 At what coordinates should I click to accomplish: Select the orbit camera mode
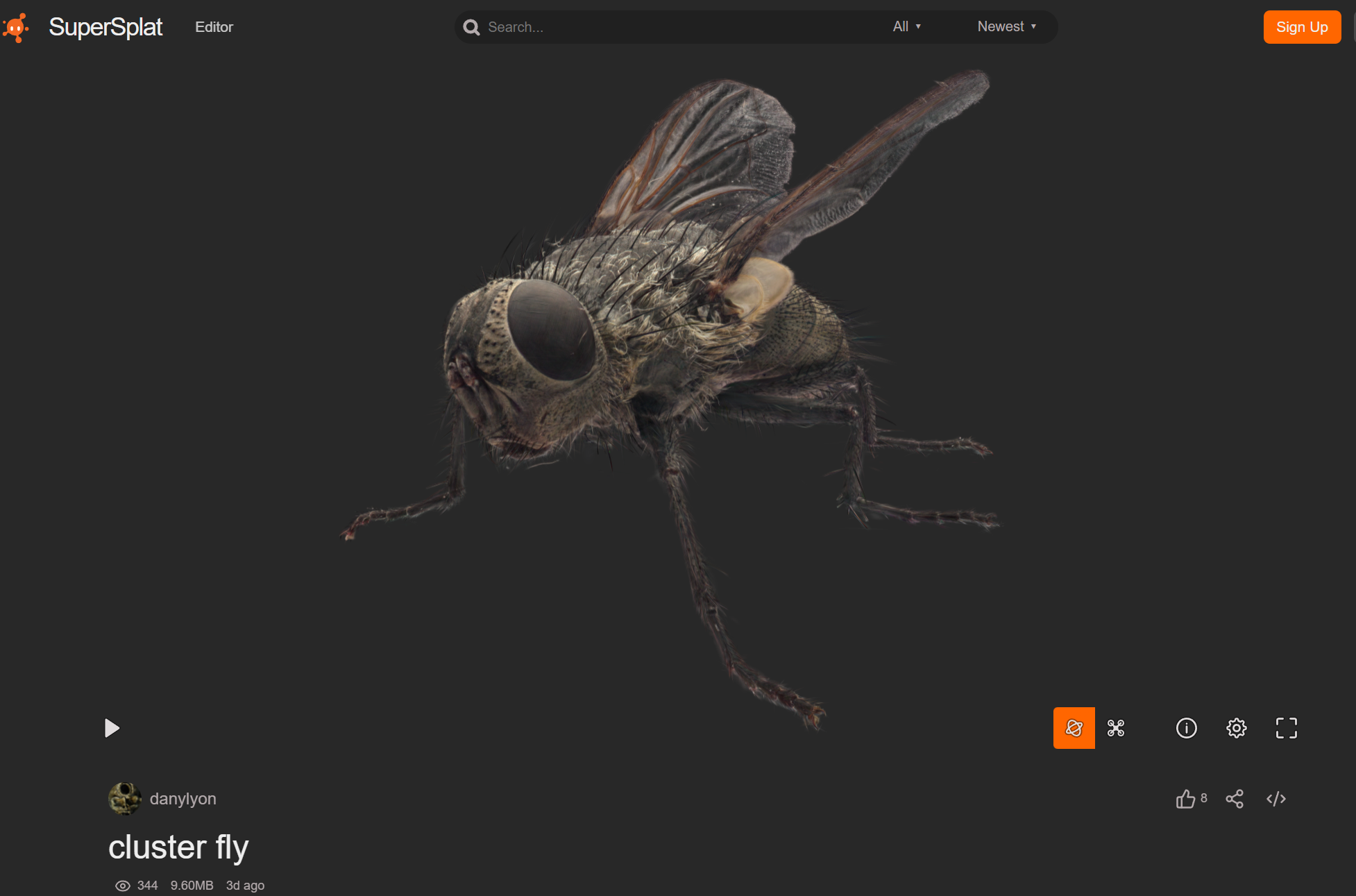(1074, 728)
